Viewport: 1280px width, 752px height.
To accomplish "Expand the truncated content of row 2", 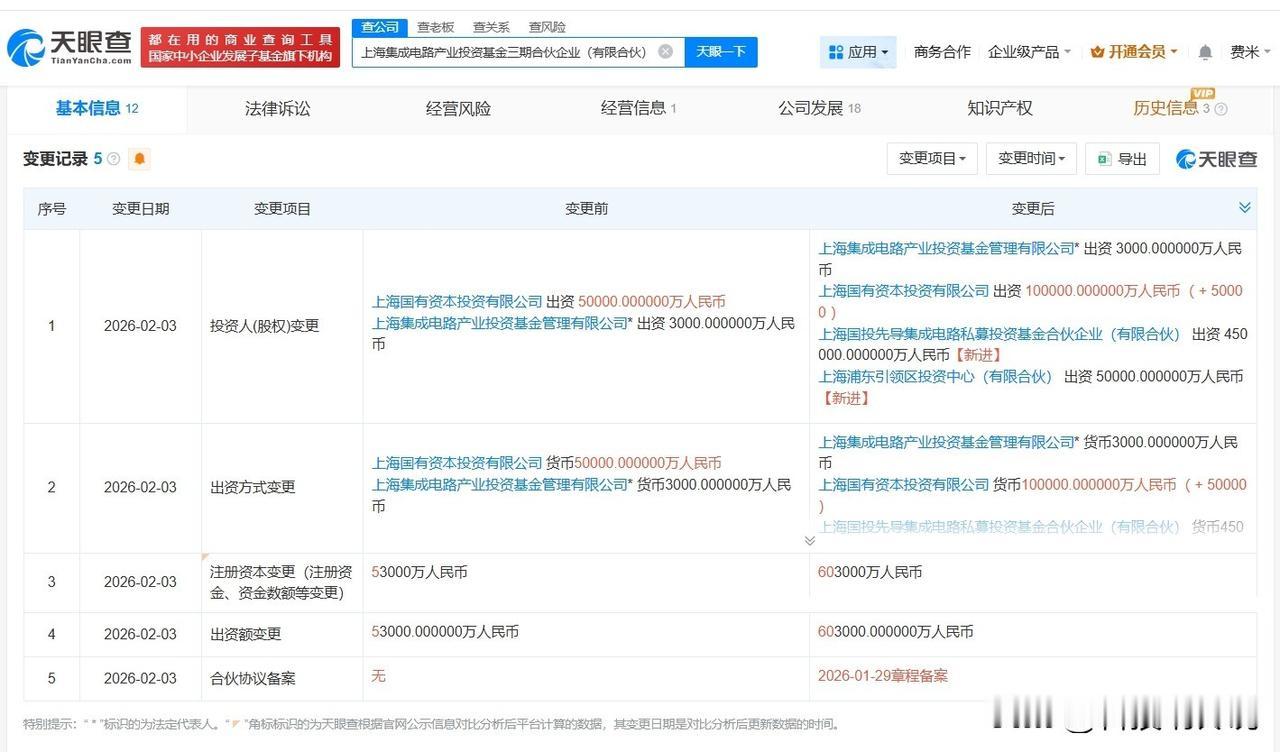I will point(810,540).
